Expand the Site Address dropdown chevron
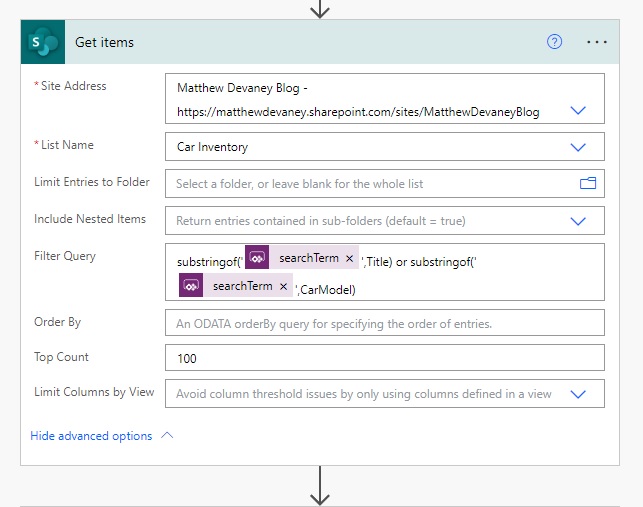The height and width of the screenshot is (507, 643). click(578, 110)
